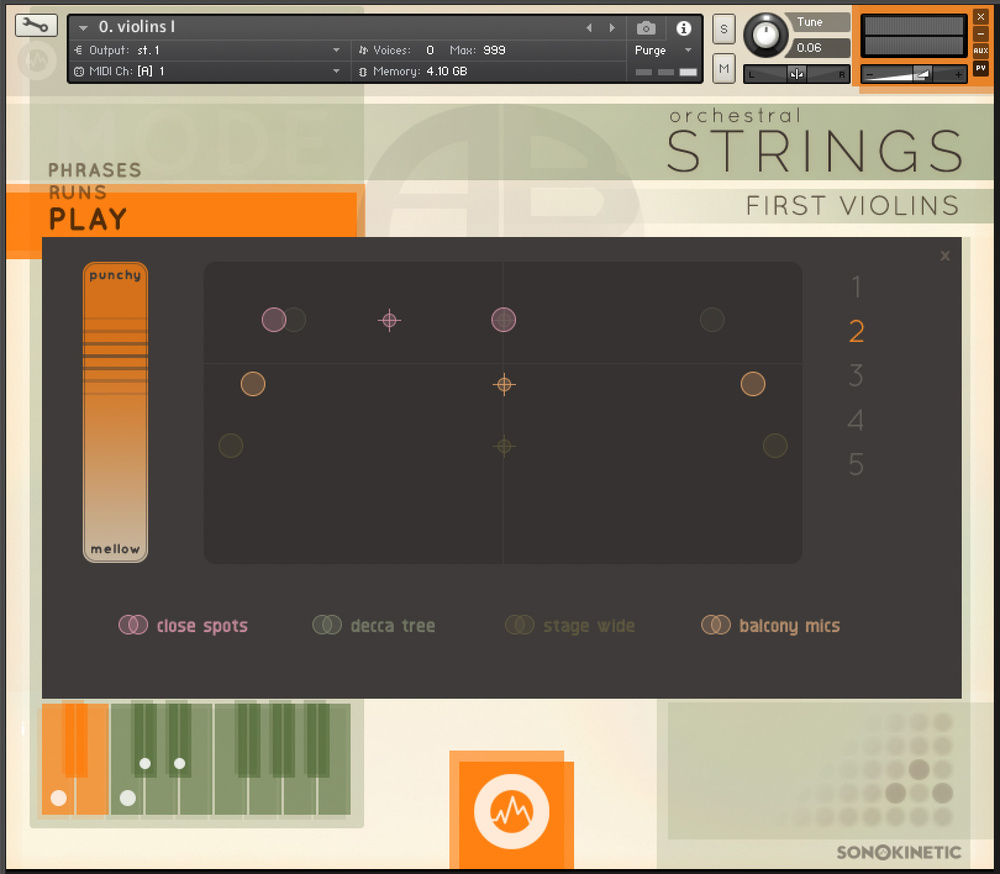
Task: Close the mic mixer panel
Action: 945,256
